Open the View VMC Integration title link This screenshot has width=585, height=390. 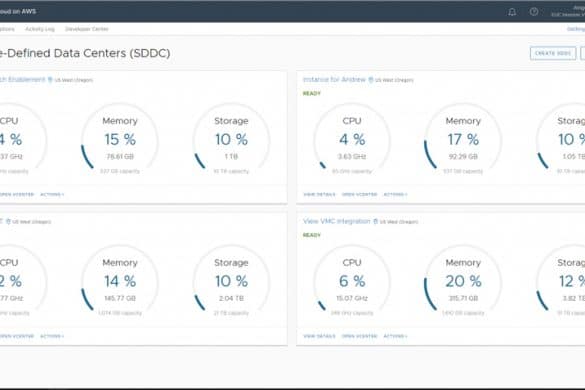[337, 221]
